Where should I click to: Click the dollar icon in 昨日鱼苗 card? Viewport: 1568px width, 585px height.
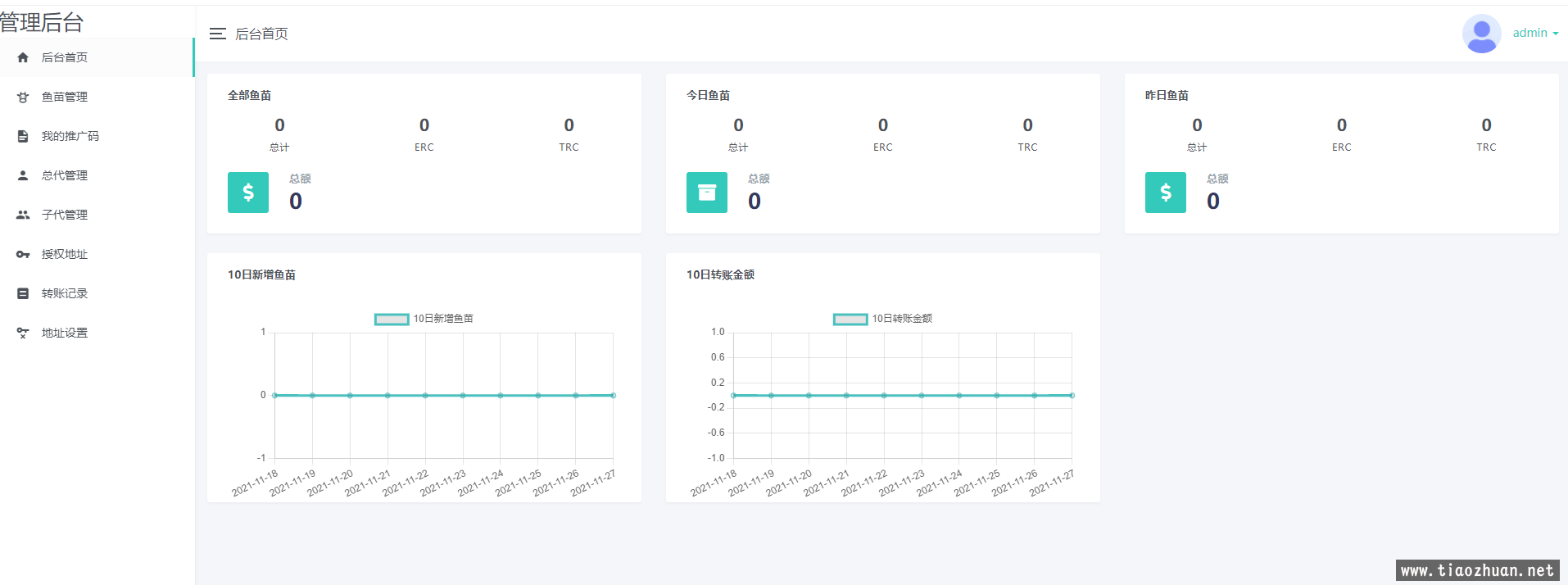pos(1166,193)
